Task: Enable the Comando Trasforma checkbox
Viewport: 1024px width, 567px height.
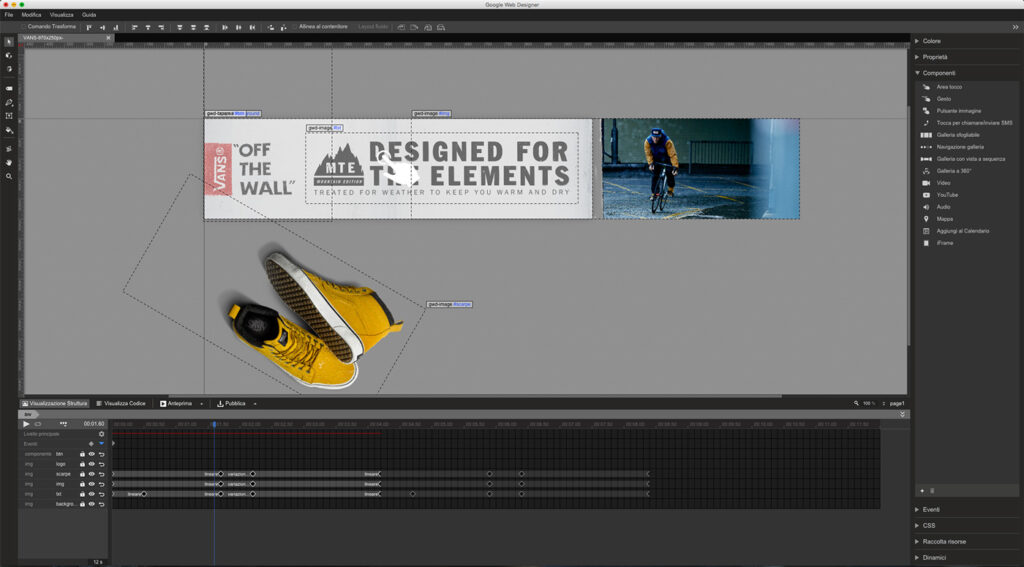Action: (24, 27)
